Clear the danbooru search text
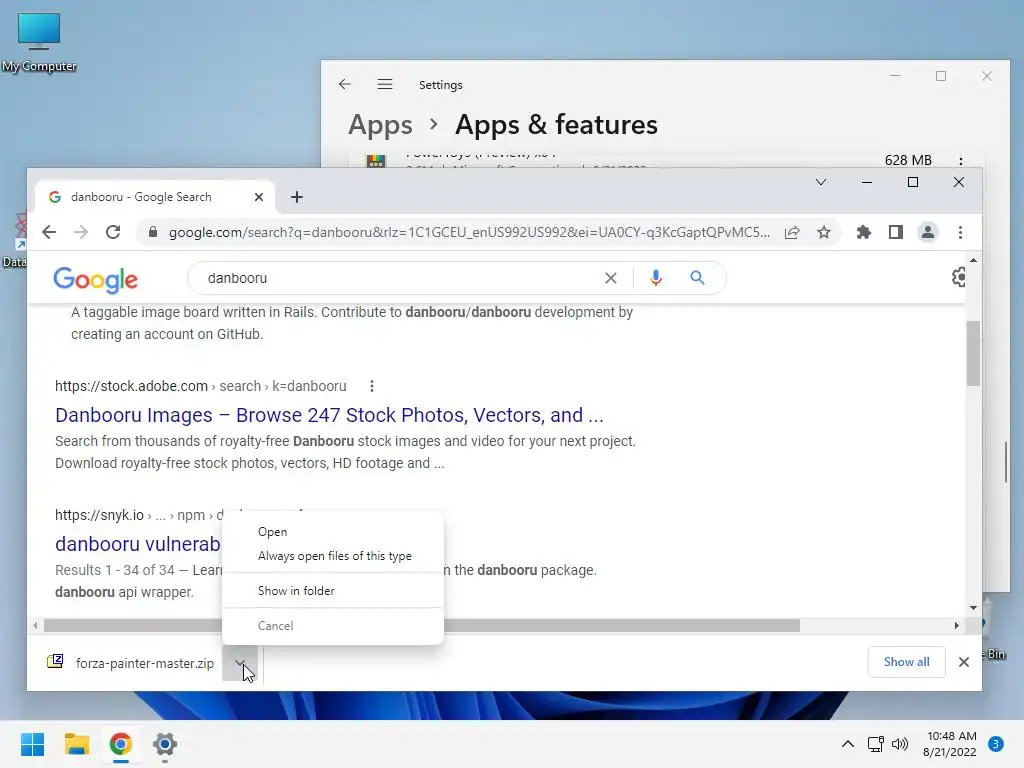The height and width of the screenshot is (768, 1024). point(611,278)
